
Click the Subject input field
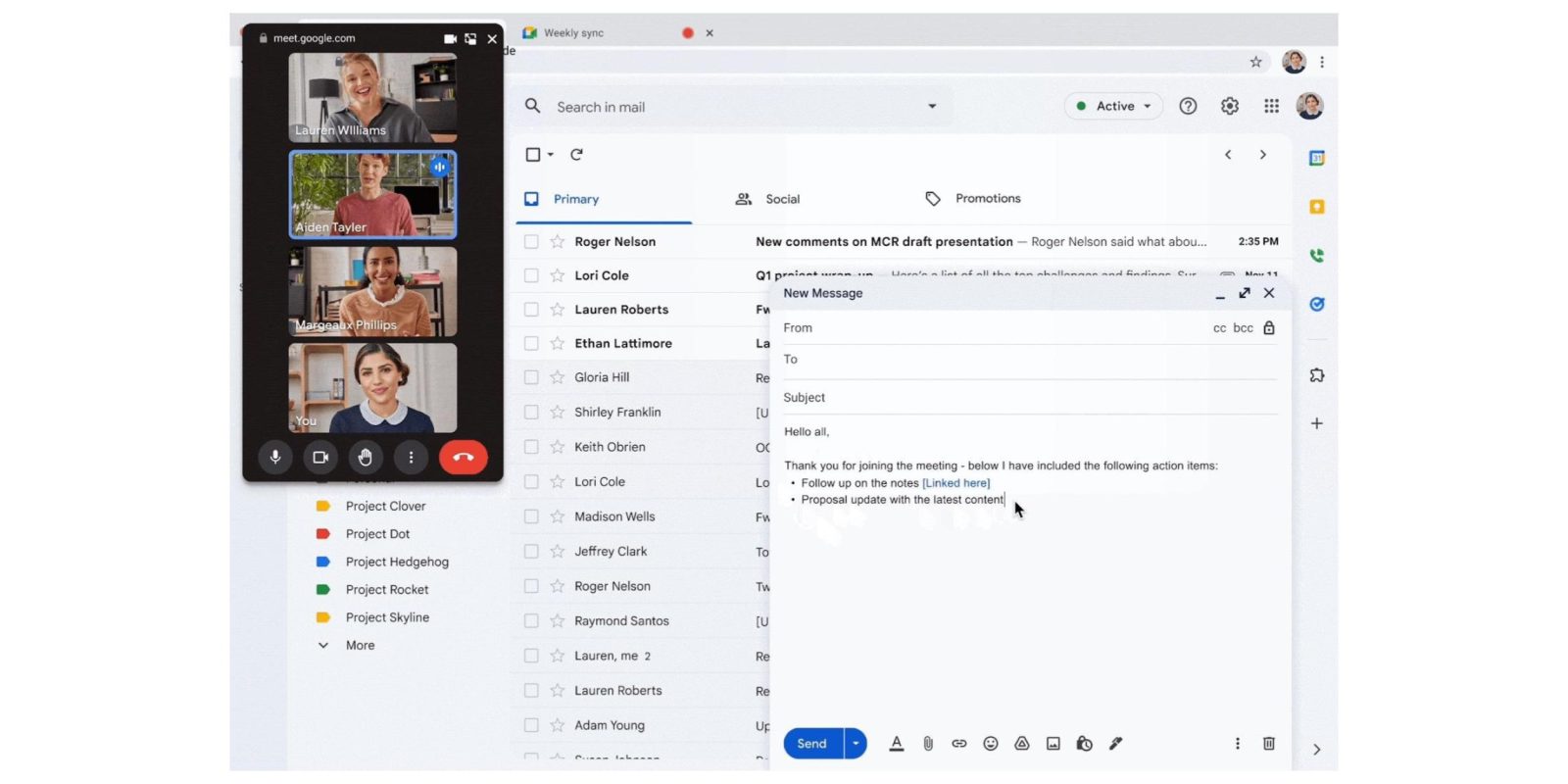1029,398
